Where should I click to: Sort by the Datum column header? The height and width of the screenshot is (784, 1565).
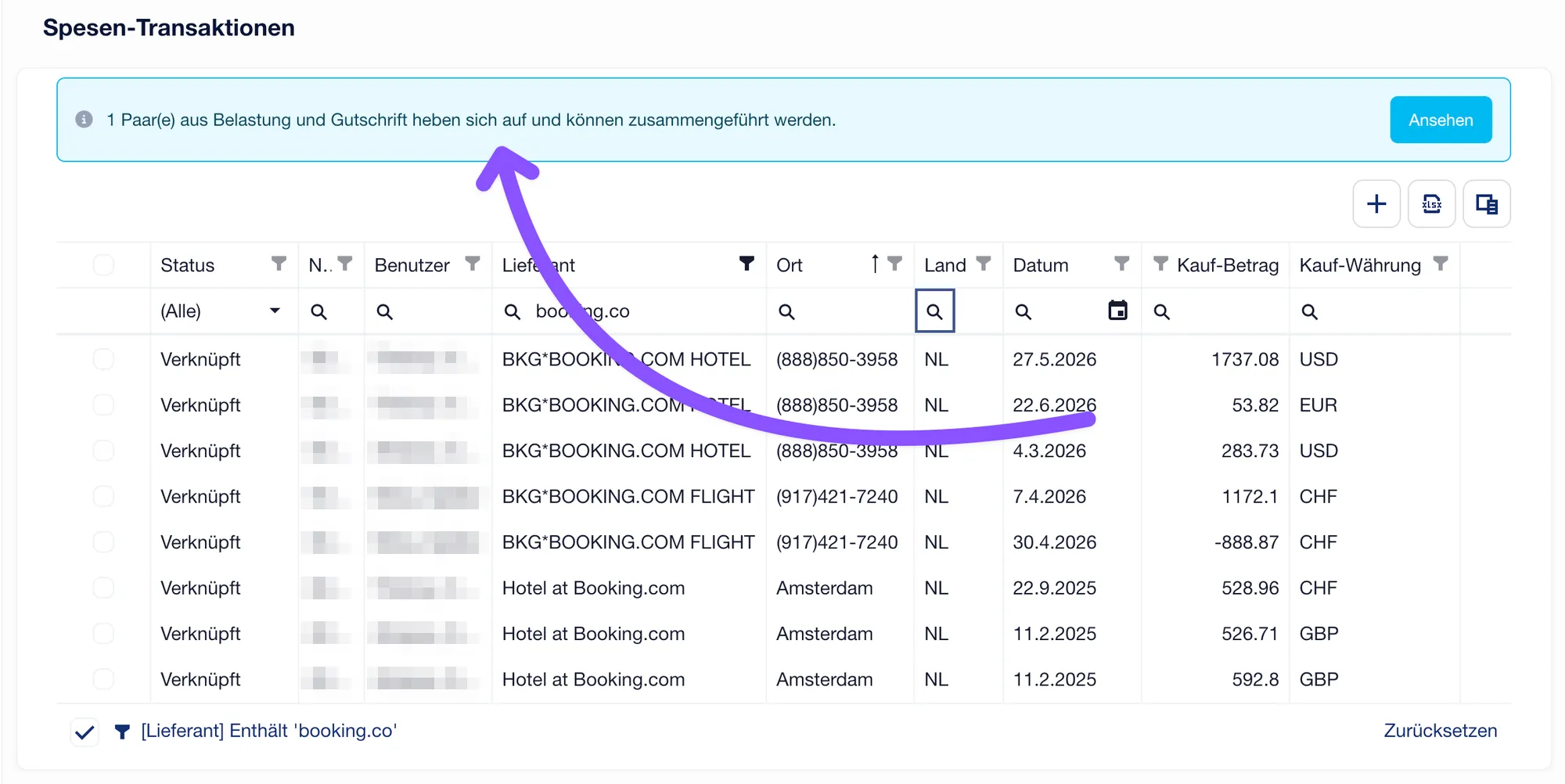[1041, 265]
